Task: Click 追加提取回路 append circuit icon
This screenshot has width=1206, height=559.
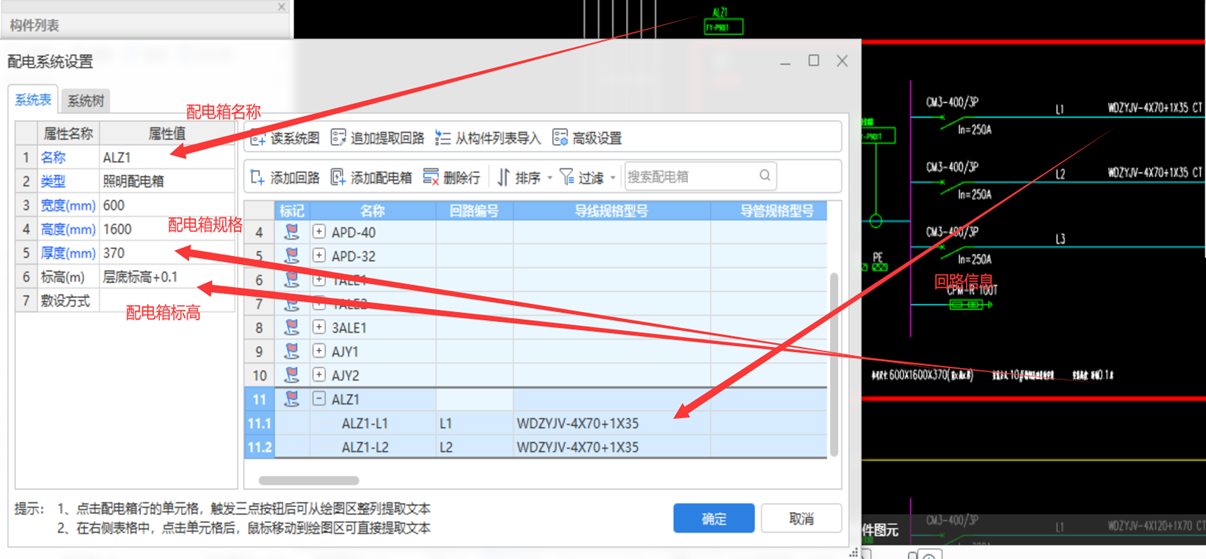Action: tap(339, 138)
